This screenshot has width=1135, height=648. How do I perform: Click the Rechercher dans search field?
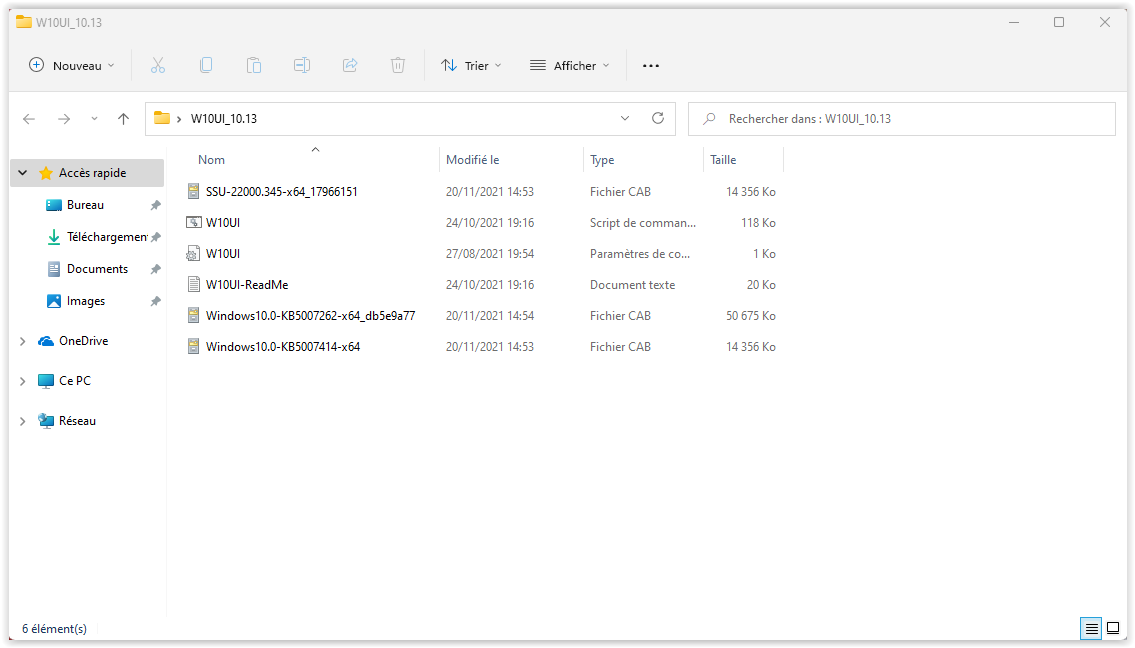[902, 119]
